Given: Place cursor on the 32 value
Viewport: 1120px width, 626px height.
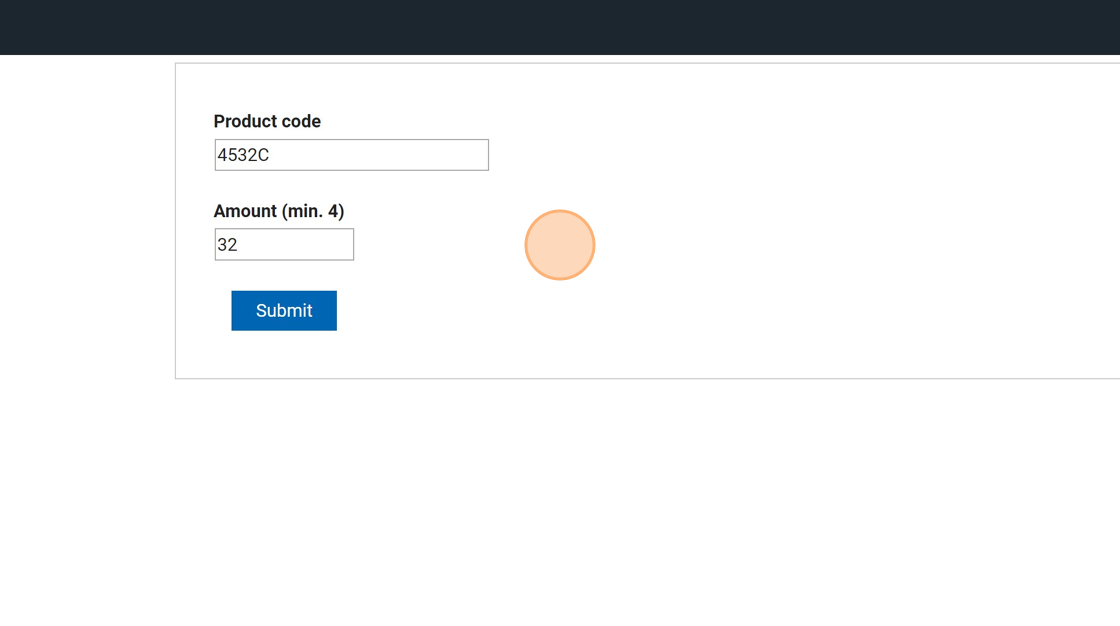Looking at the screenshot, I should 228,245.
